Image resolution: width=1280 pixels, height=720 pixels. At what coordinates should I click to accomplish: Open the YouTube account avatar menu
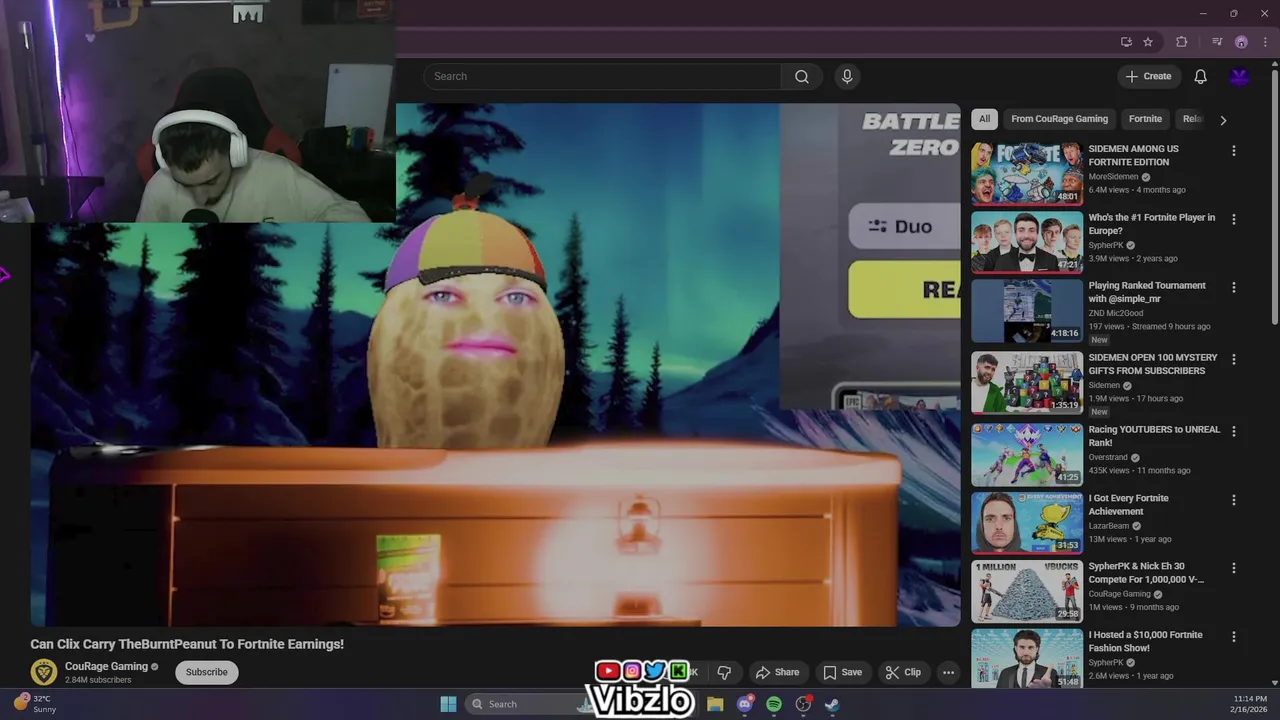click(x=1240, y=77)
